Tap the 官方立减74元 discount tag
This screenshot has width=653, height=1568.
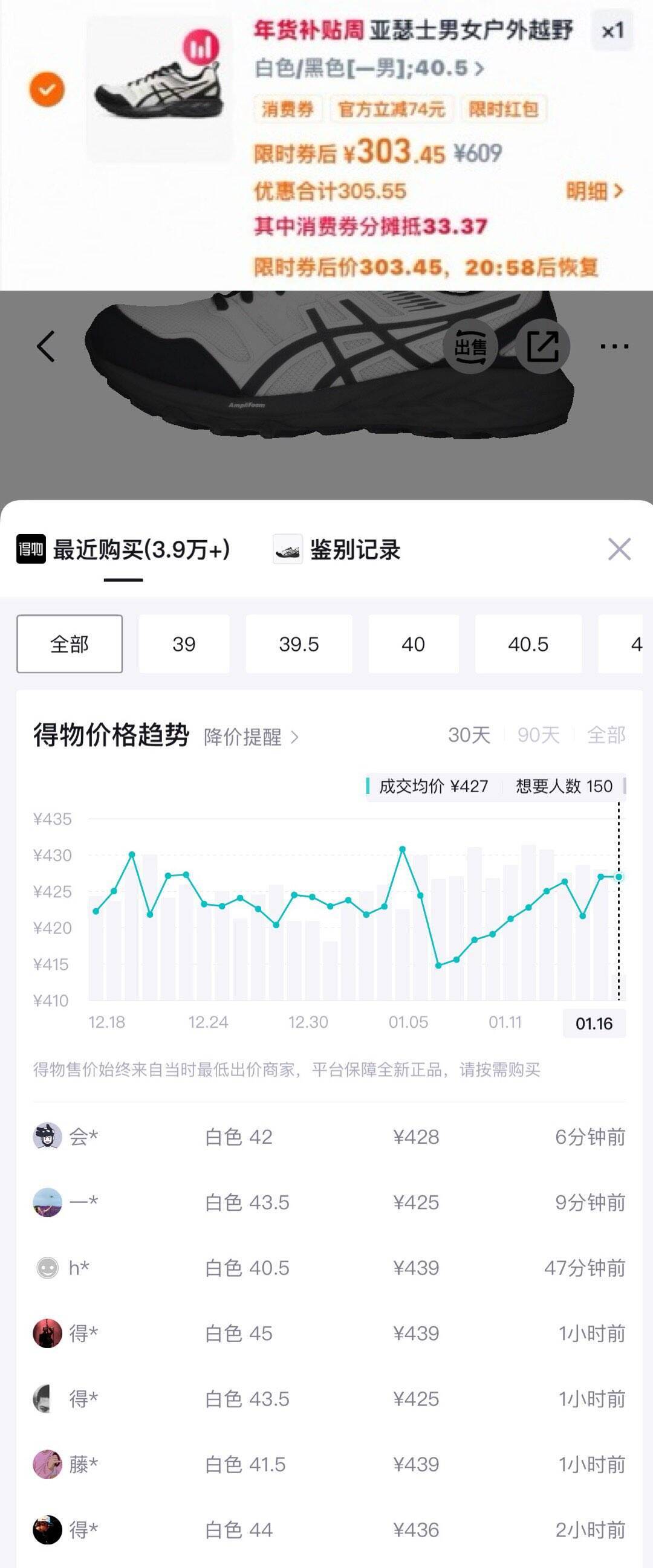click(391, 109)
